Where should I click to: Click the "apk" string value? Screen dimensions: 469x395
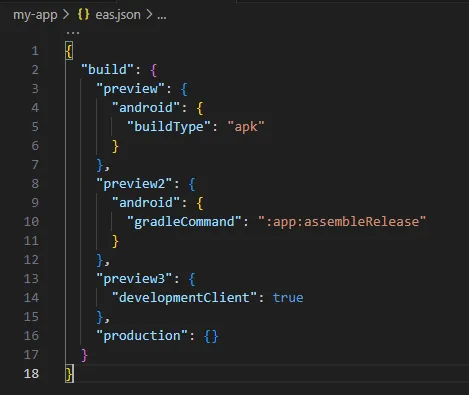pos(246,127)
